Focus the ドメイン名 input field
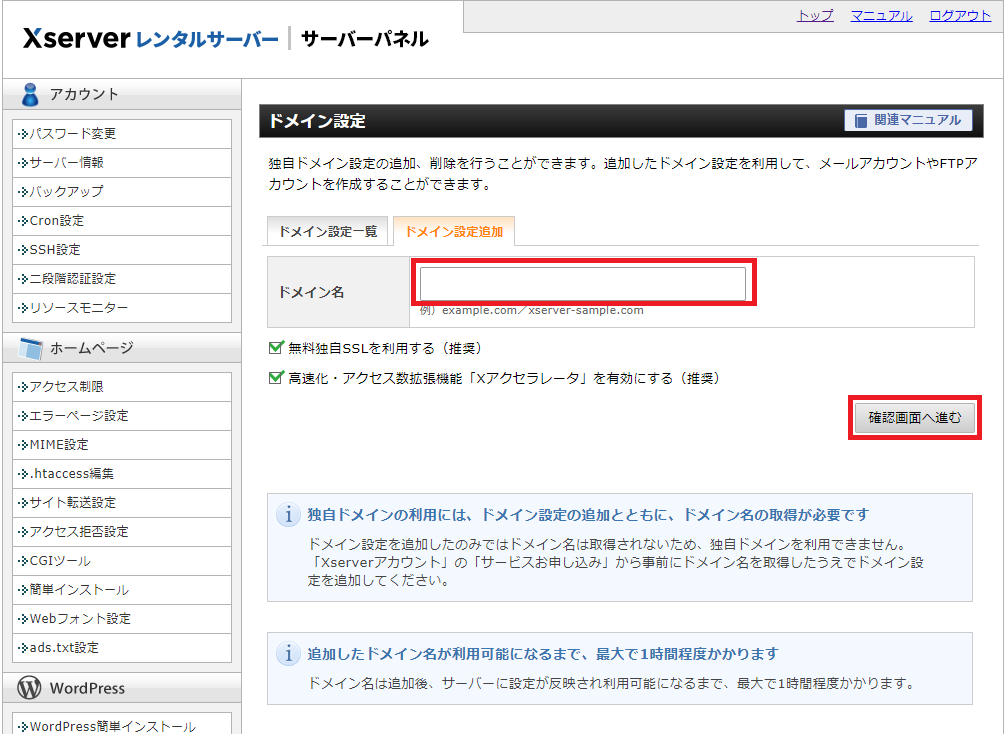 click(582, 283)
